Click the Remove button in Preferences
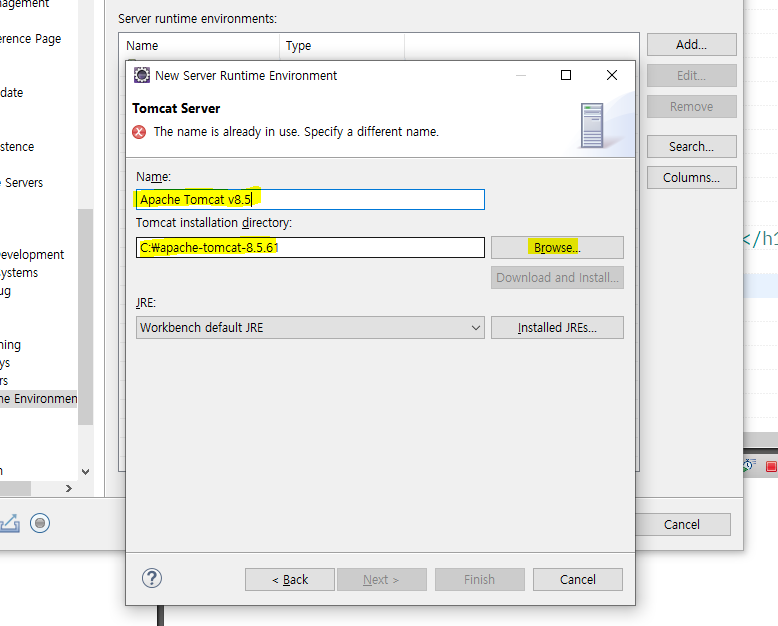The width and height of the screenshot is (778, 626). (692, 107)
